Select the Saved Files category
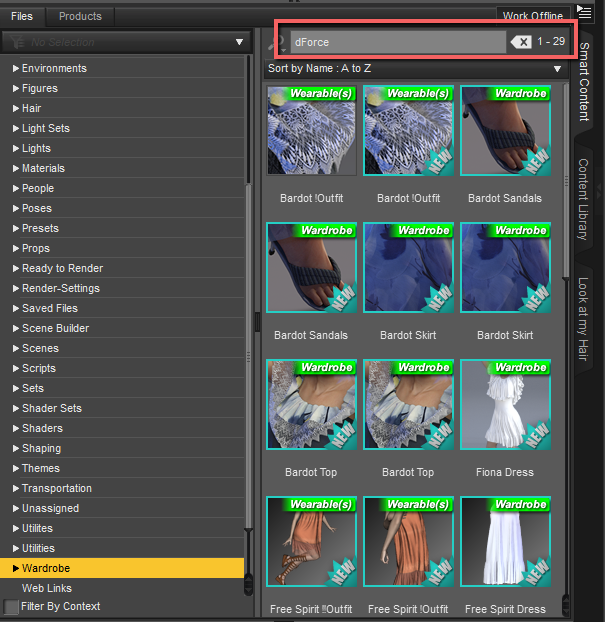Viewport: 605px width, 622px height. [x=50, y=308]
